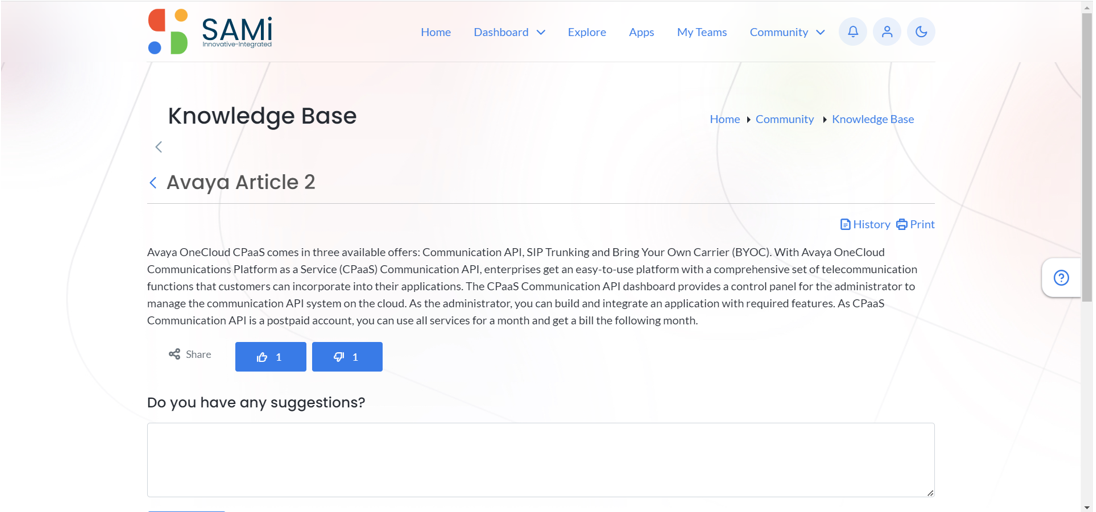Viewport: 1096px width, 512px height.
Task: Click the thumbs down dislike button
Action: tap(347, 357)
